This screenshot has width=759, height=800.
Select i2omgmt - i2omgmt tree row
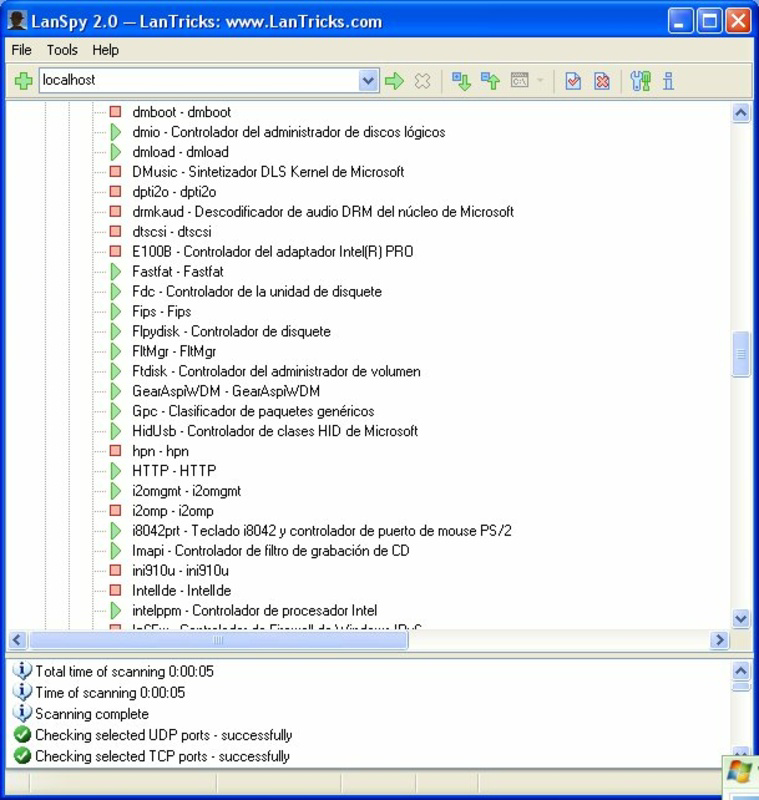coord(186,490)
